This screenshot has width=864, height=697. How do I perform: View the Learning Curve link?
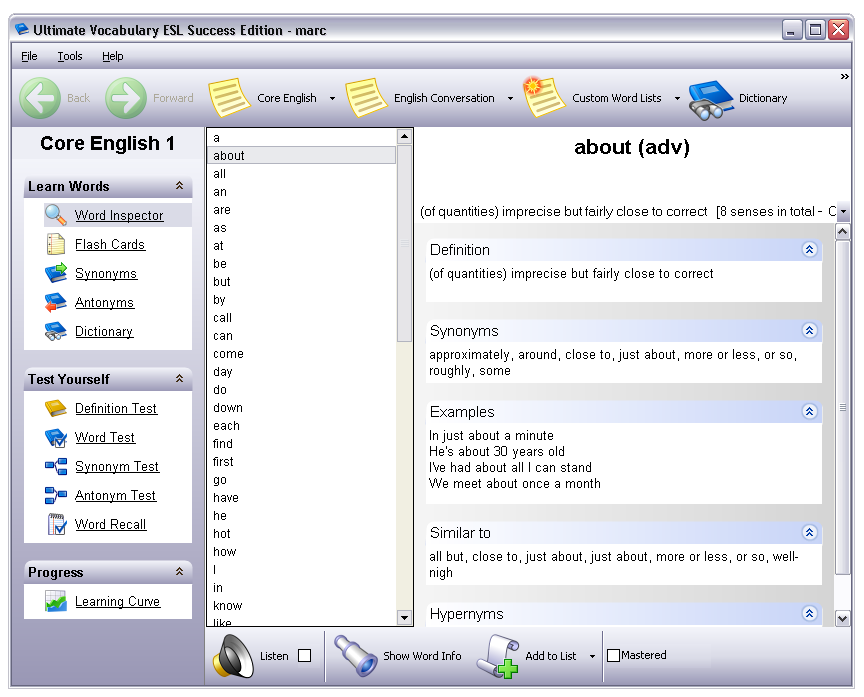pos(117,601)
